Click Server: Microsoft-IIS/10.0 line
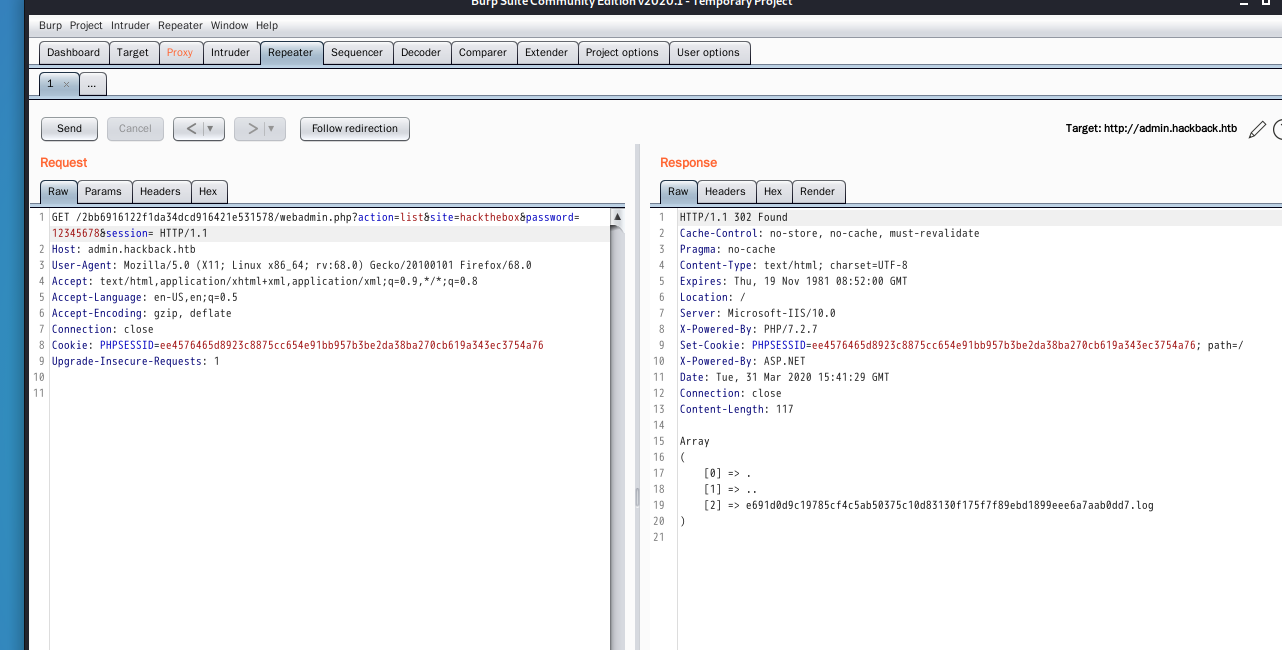The width and height of the screenshot is (1282, 650). pyautogui.click(x=758, y=313)
